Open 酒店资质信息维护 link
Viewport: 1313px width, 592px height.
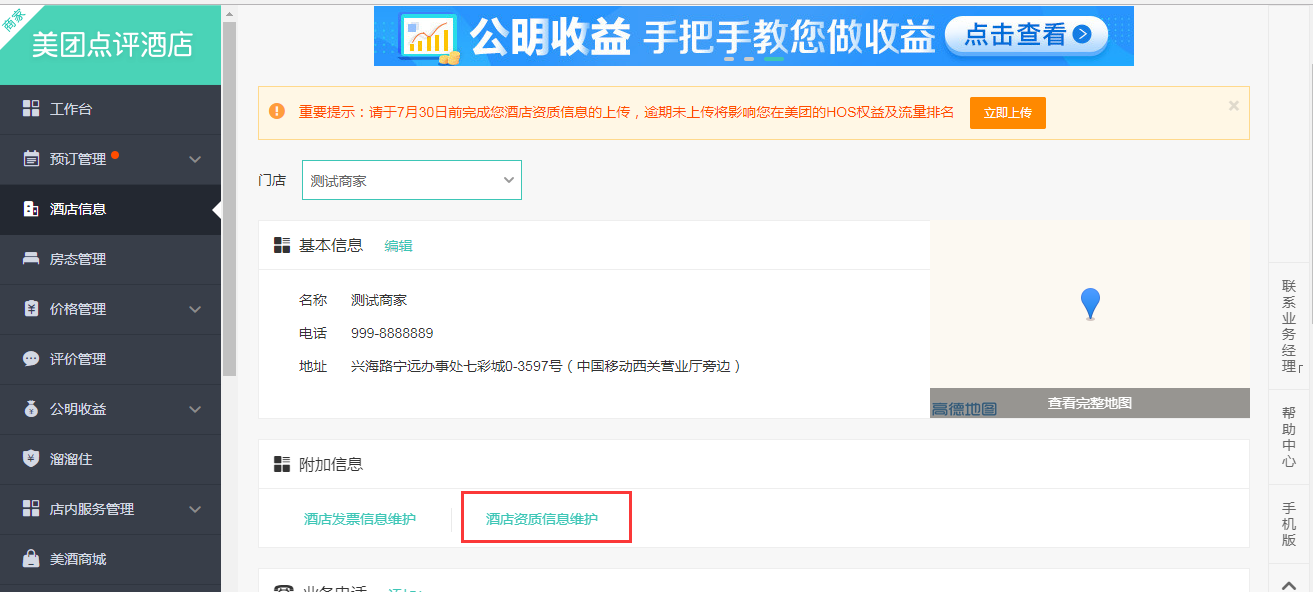(542, 519)
